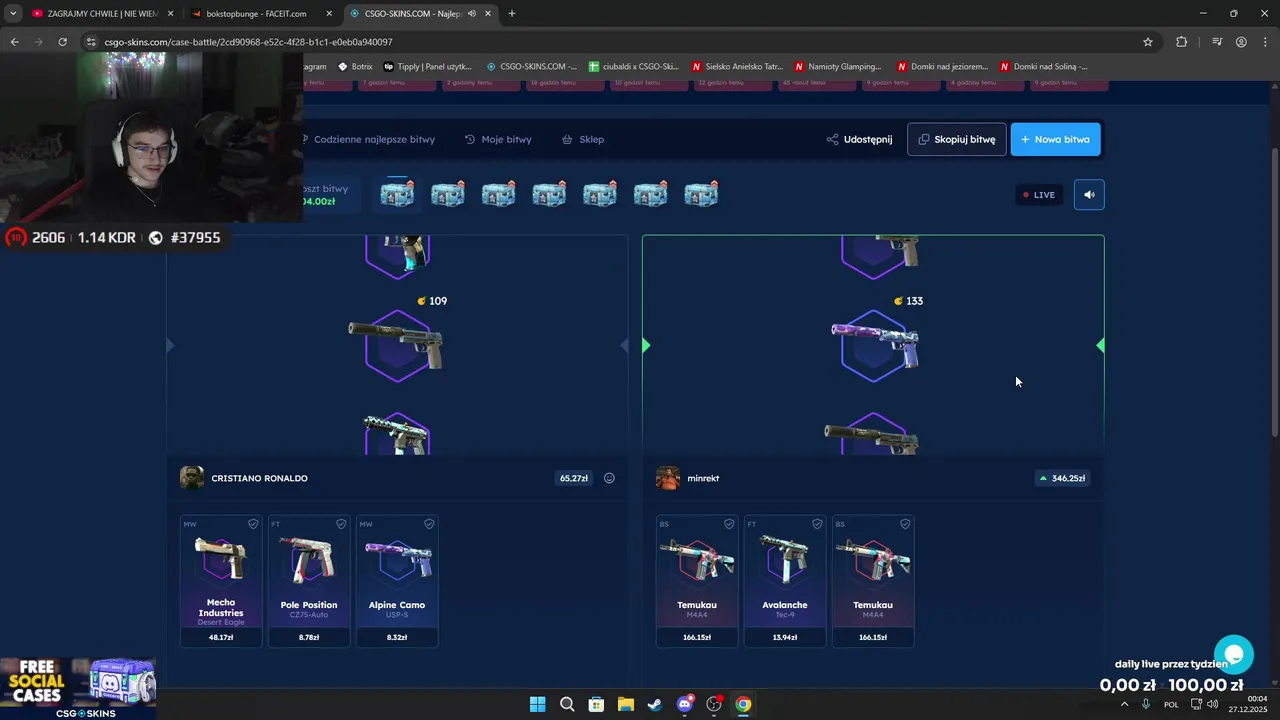Open File Explorer from the taskbar

click(x=625, y=704)
